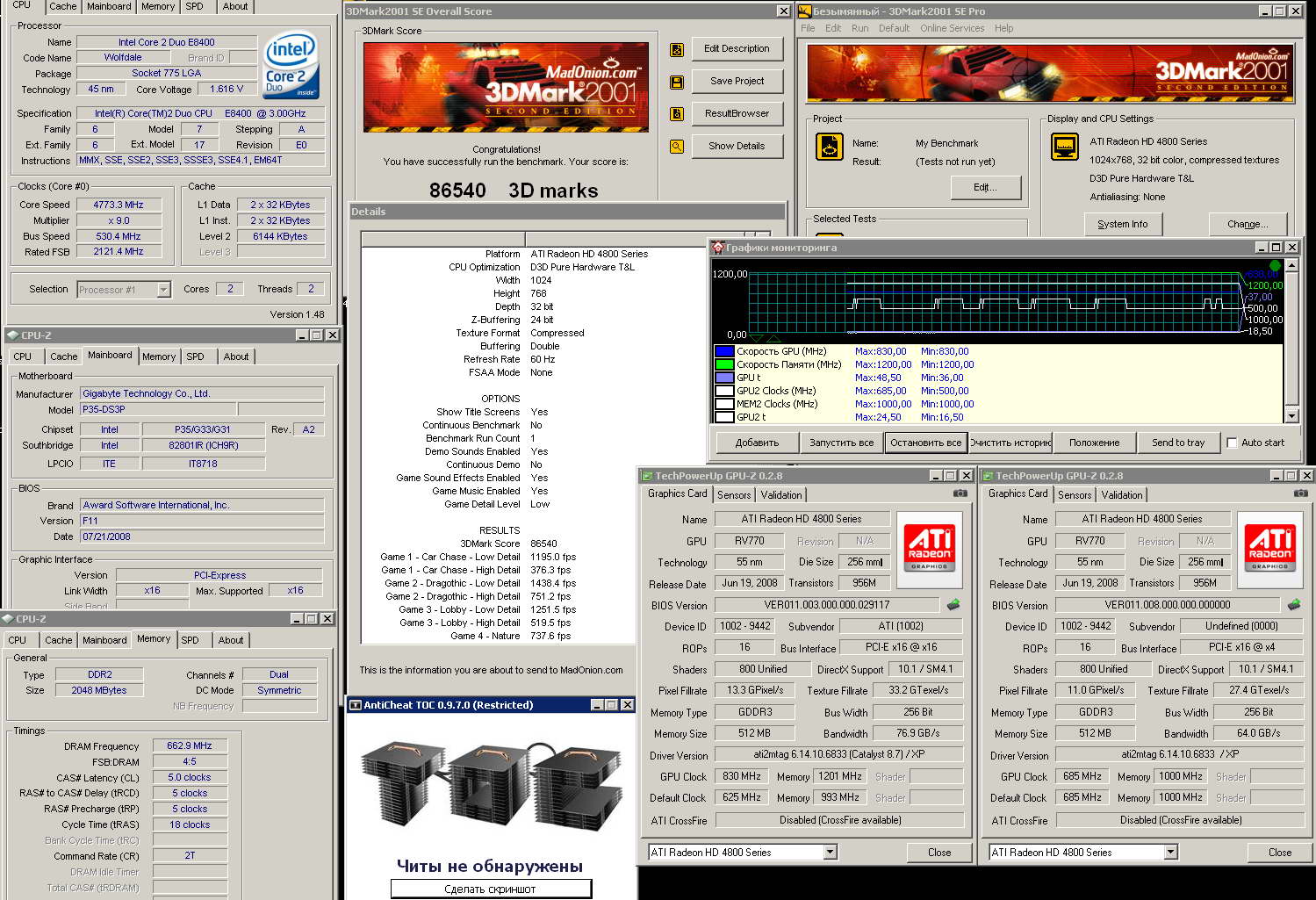Viewport: 1316px width, 900px height.
Task: Click the BIOS save chip icon in right GPU-Z
Action: tap(1294, 604)
